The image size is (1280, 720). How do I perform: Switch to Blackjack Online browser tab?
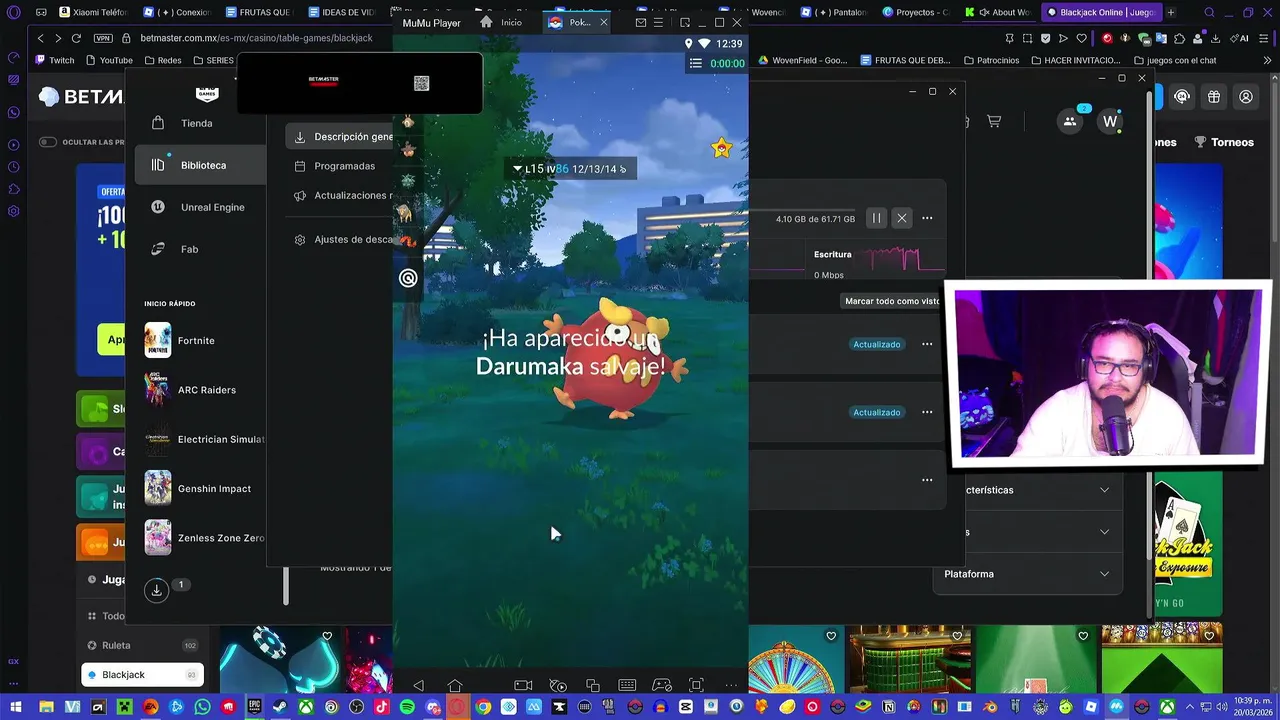(x=1100, y=12)
